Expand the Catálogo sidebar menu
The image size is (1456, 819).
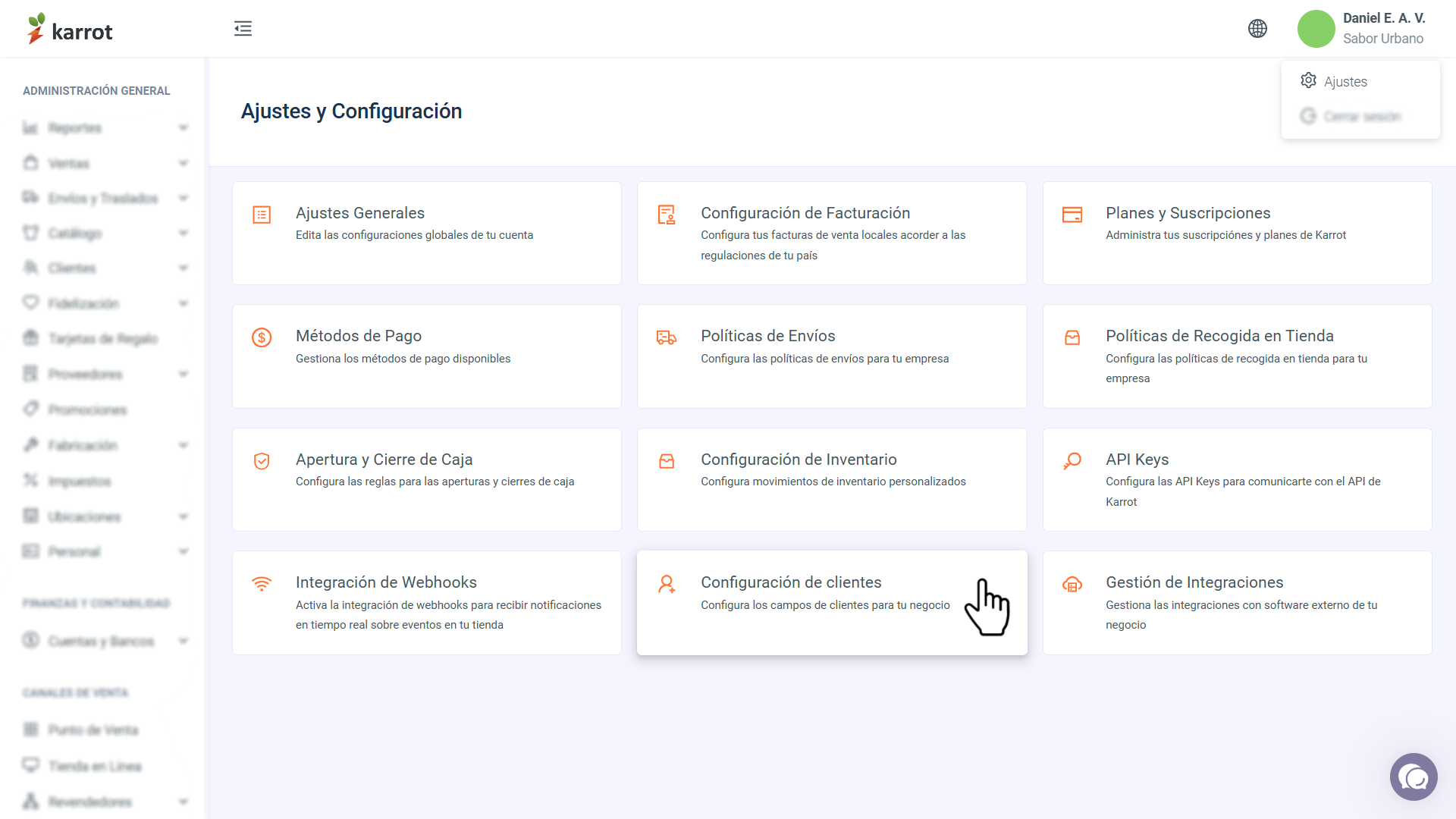pyautogui.click(x=105, y=233)
